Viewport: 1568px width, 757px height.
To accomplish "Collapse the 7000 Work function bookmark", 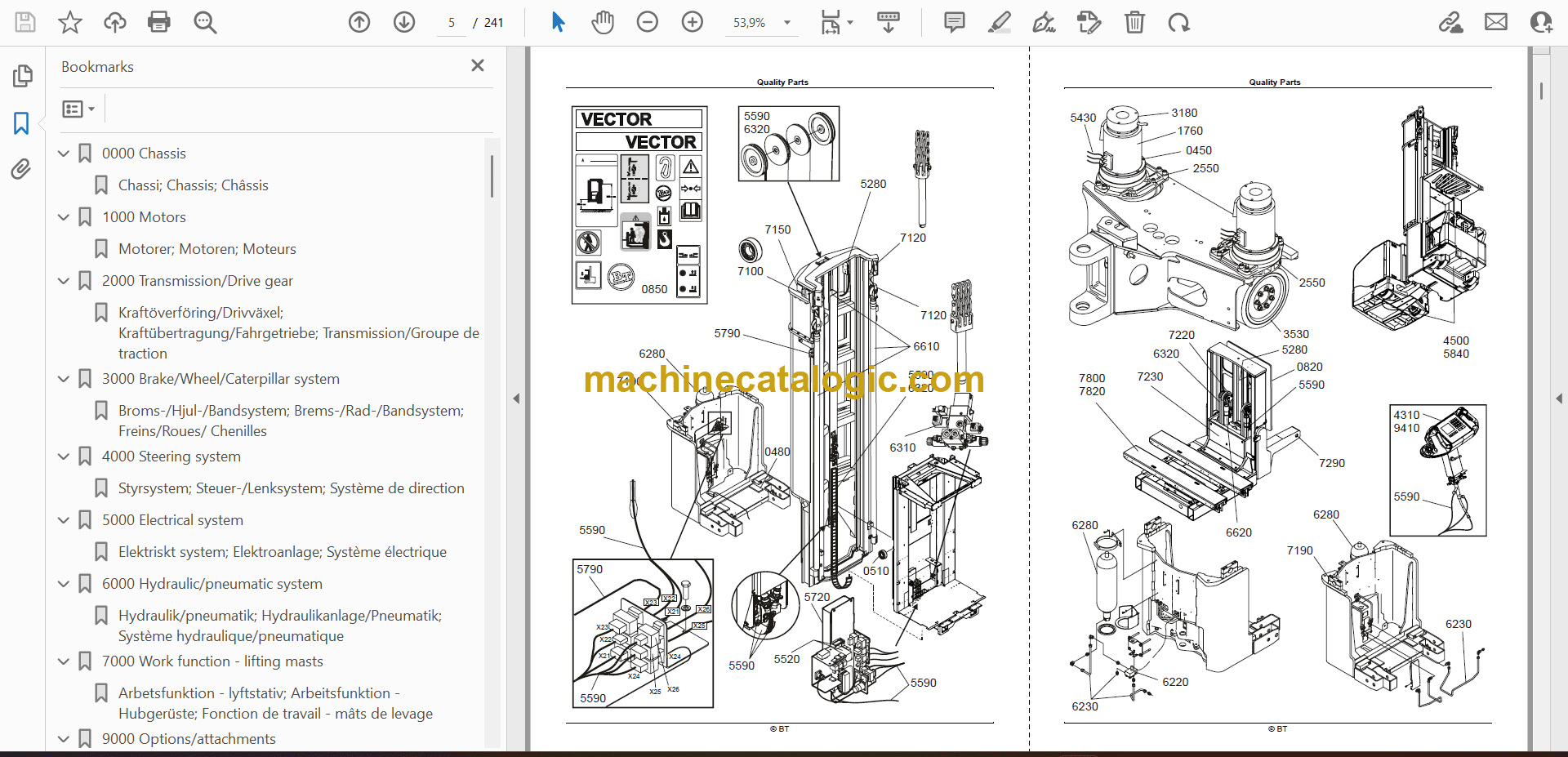I will tap(64, 661).
